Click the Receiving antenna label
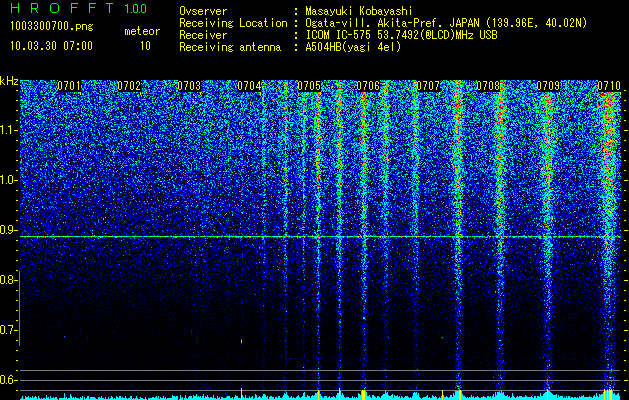Screen dimensions: 629x400 [x=230, y=47]
